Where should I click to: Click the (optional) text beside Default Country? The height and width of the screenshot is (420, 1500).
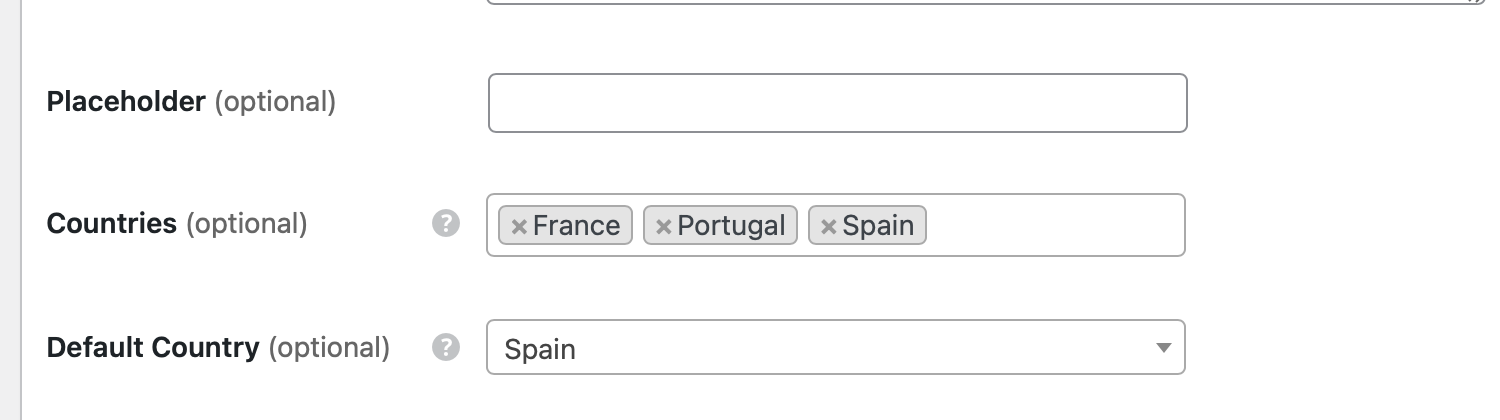[329, 348]
